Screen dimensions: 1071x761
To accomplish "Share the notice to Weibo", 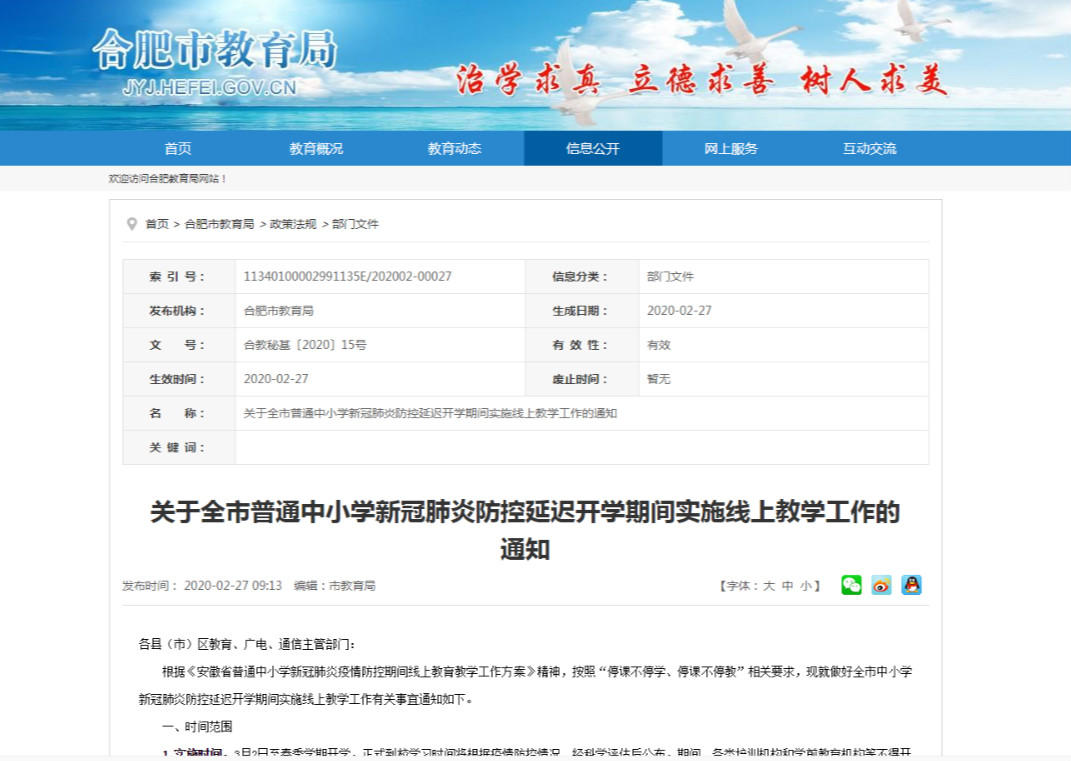I will pyautogui.click(x=881, y=585).
